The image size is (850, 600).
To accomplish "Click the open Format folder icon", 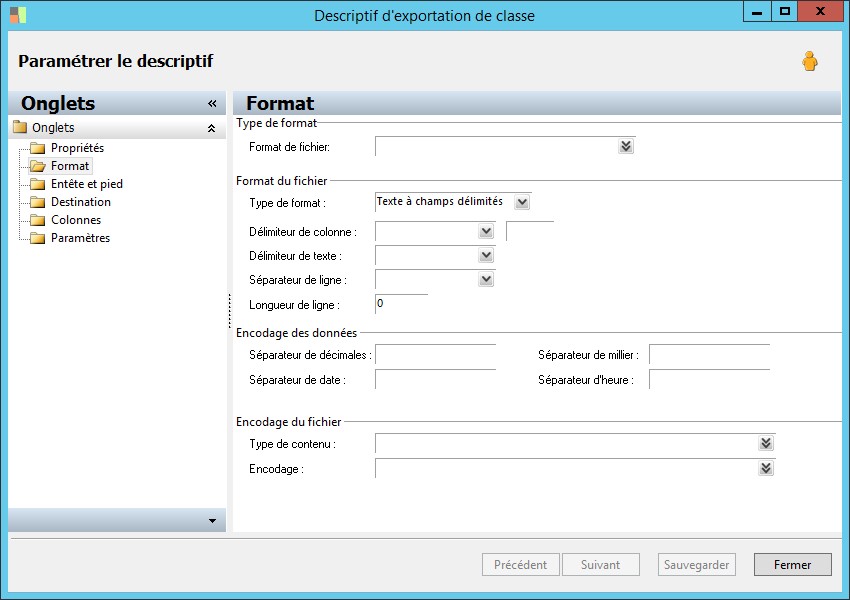I will 37,166.
